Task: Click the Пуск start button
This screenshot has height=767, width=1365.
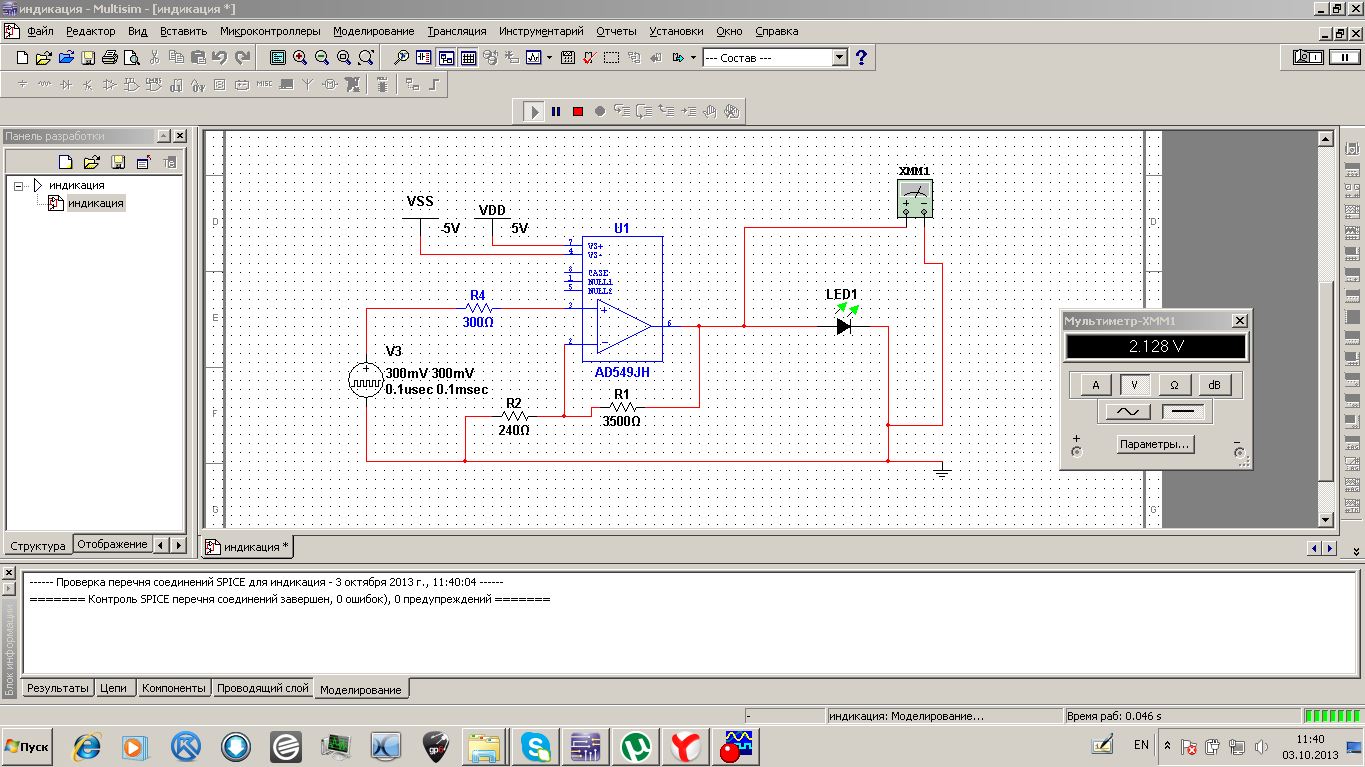Action: click(27, 746)
